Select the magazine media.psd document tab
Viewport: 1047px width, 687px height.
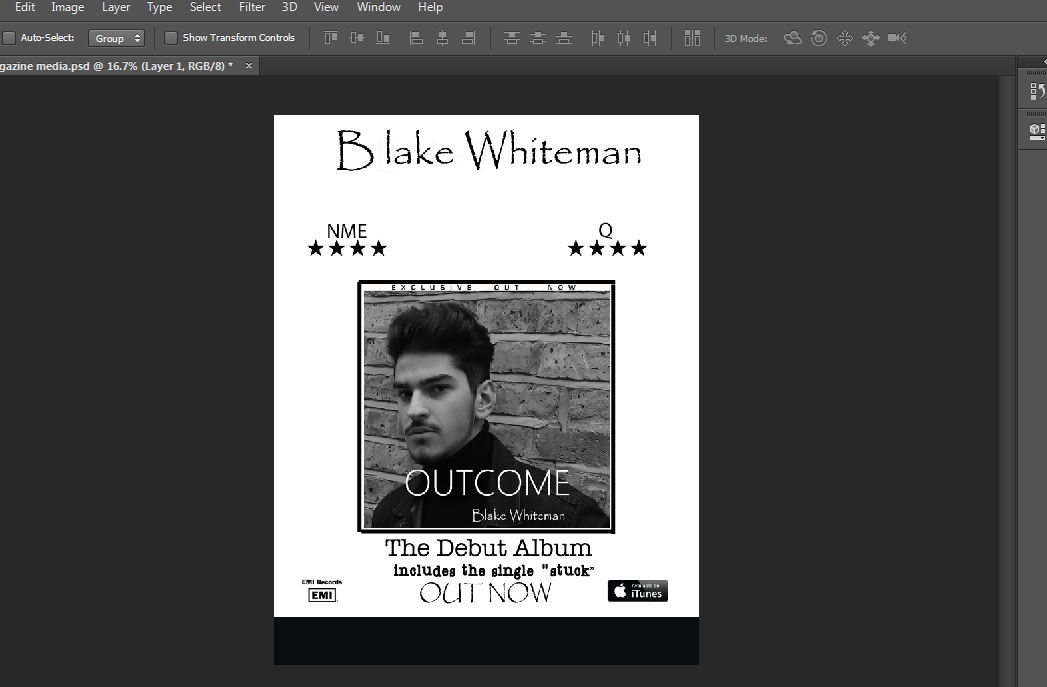click(115, 65)
